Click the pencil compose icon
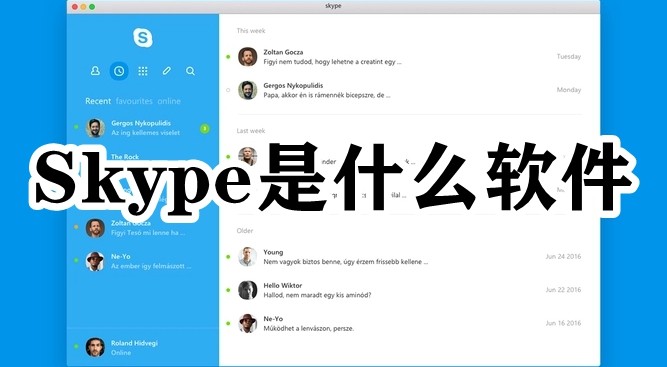667x367 pixels. tap(167, 71)
